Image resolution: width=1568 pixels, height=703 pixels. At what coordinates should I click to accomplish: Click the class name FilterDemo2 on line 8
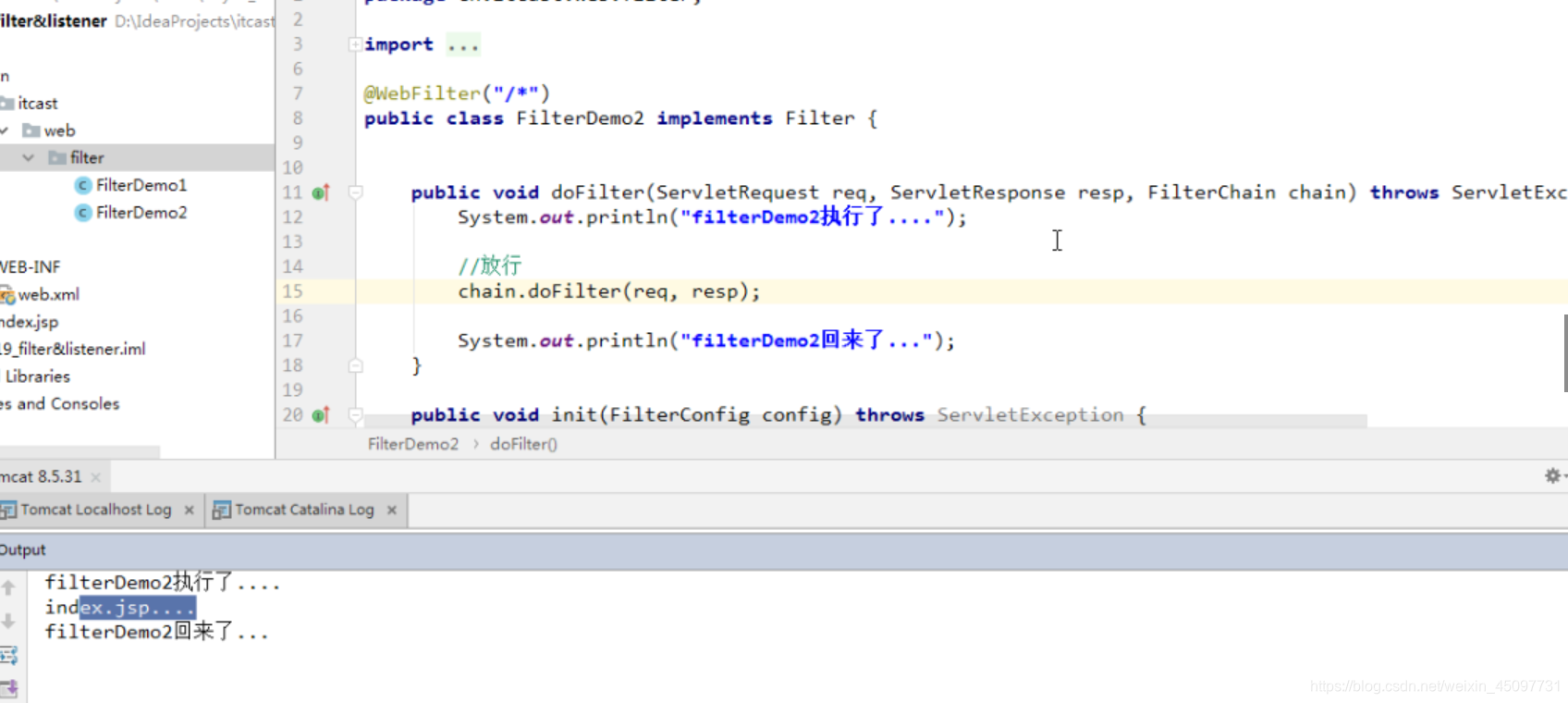tap(580, 118)
